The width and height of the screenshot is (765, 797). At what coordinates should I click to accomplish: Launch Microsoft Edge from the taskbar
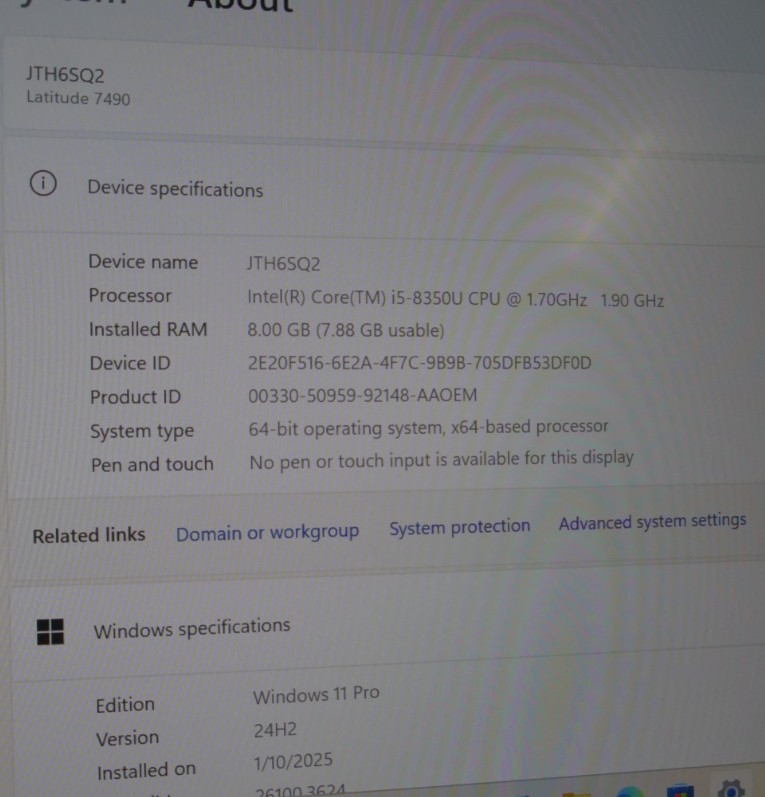629,792
